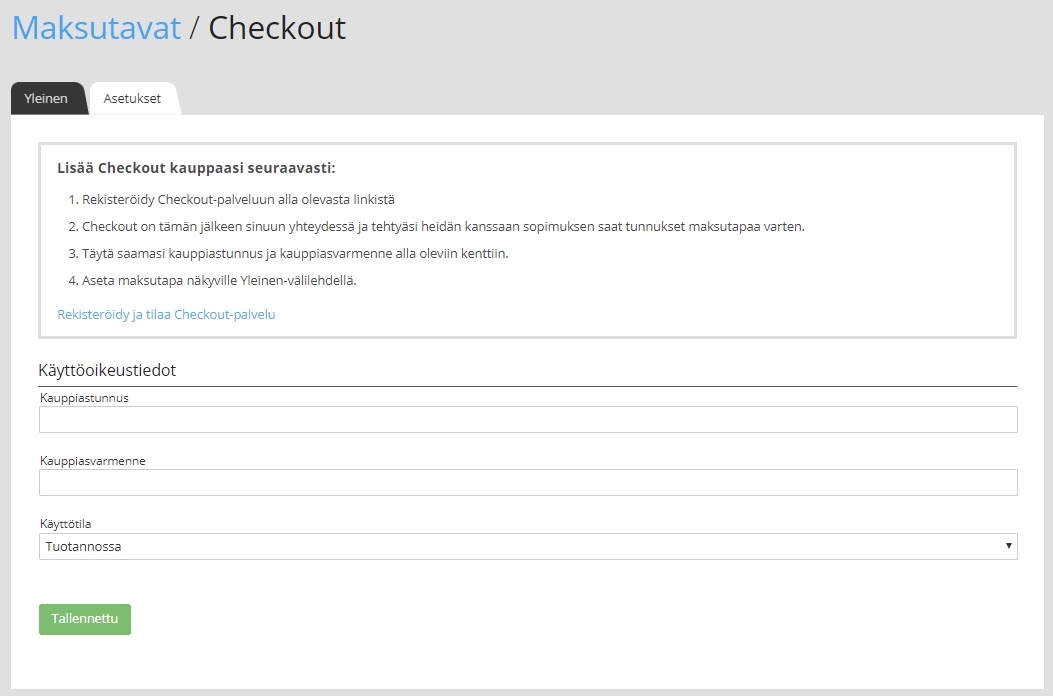
Task: Click step 1 text Rekisteröidy Checkout-palveluun
Action: tap(238, 200)
